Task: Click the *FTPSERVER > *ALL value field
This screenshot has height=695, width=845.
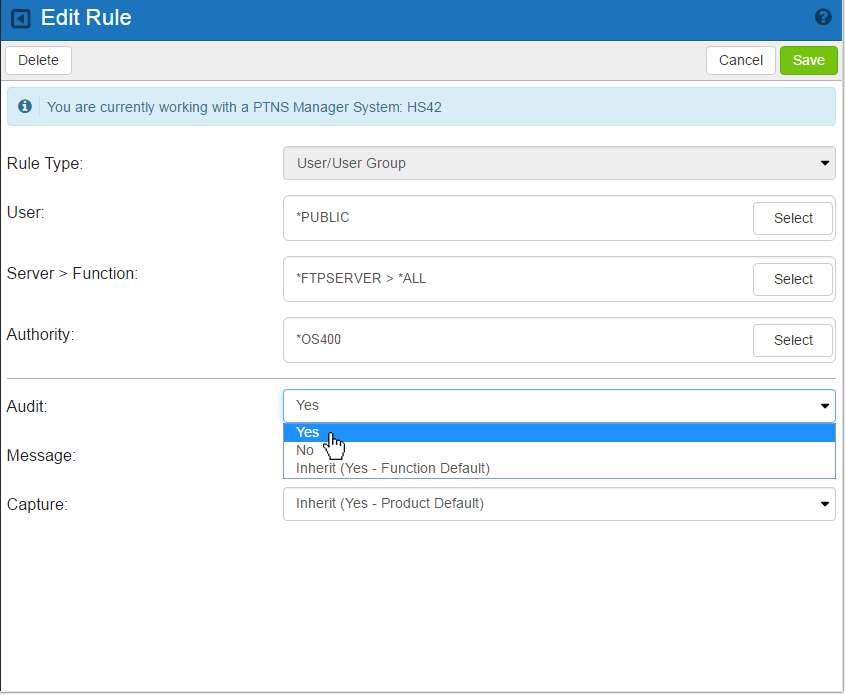Action: coord(500,279)
